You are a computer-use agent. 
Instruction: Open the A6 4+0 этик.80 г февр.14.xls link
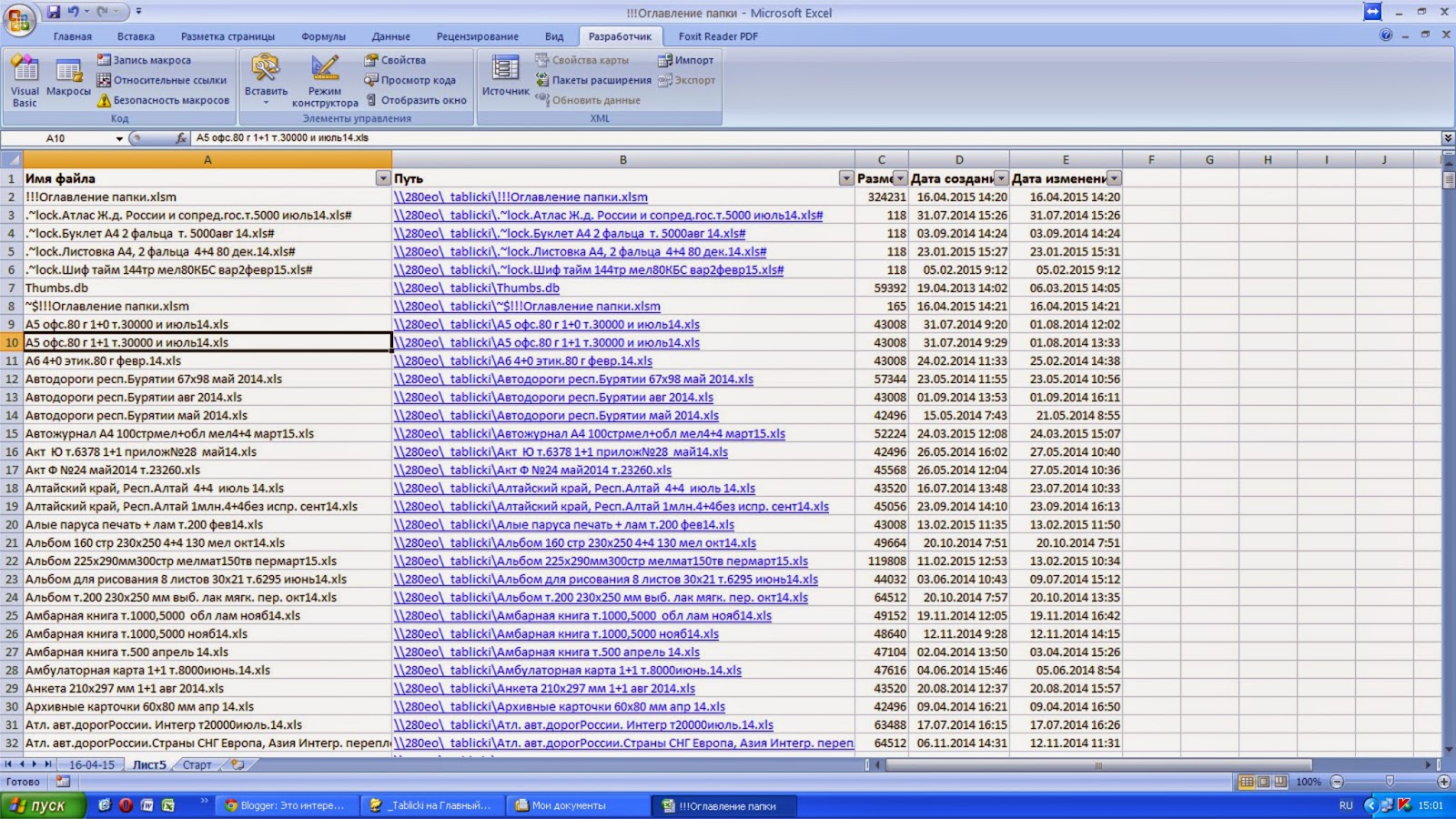[523, 360]
